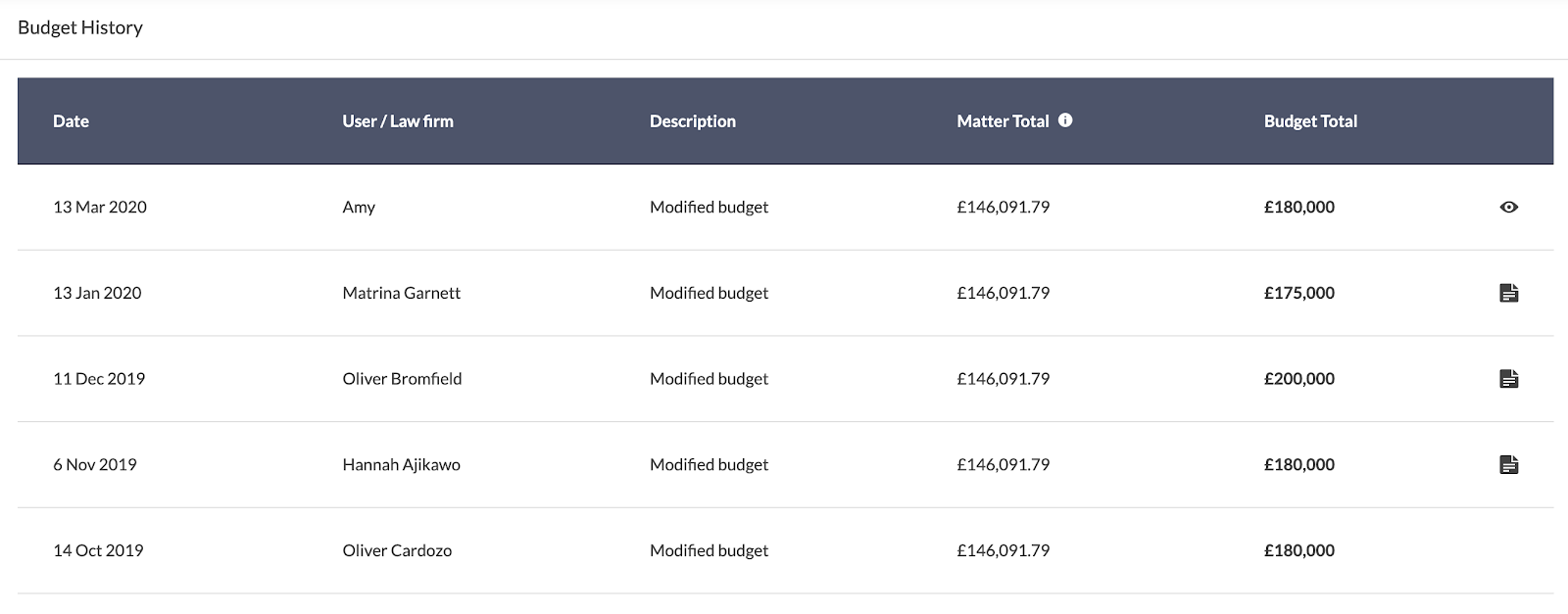Click the Budget History heading
This screenshot has width=1568, height=614.
coord(80,27)
